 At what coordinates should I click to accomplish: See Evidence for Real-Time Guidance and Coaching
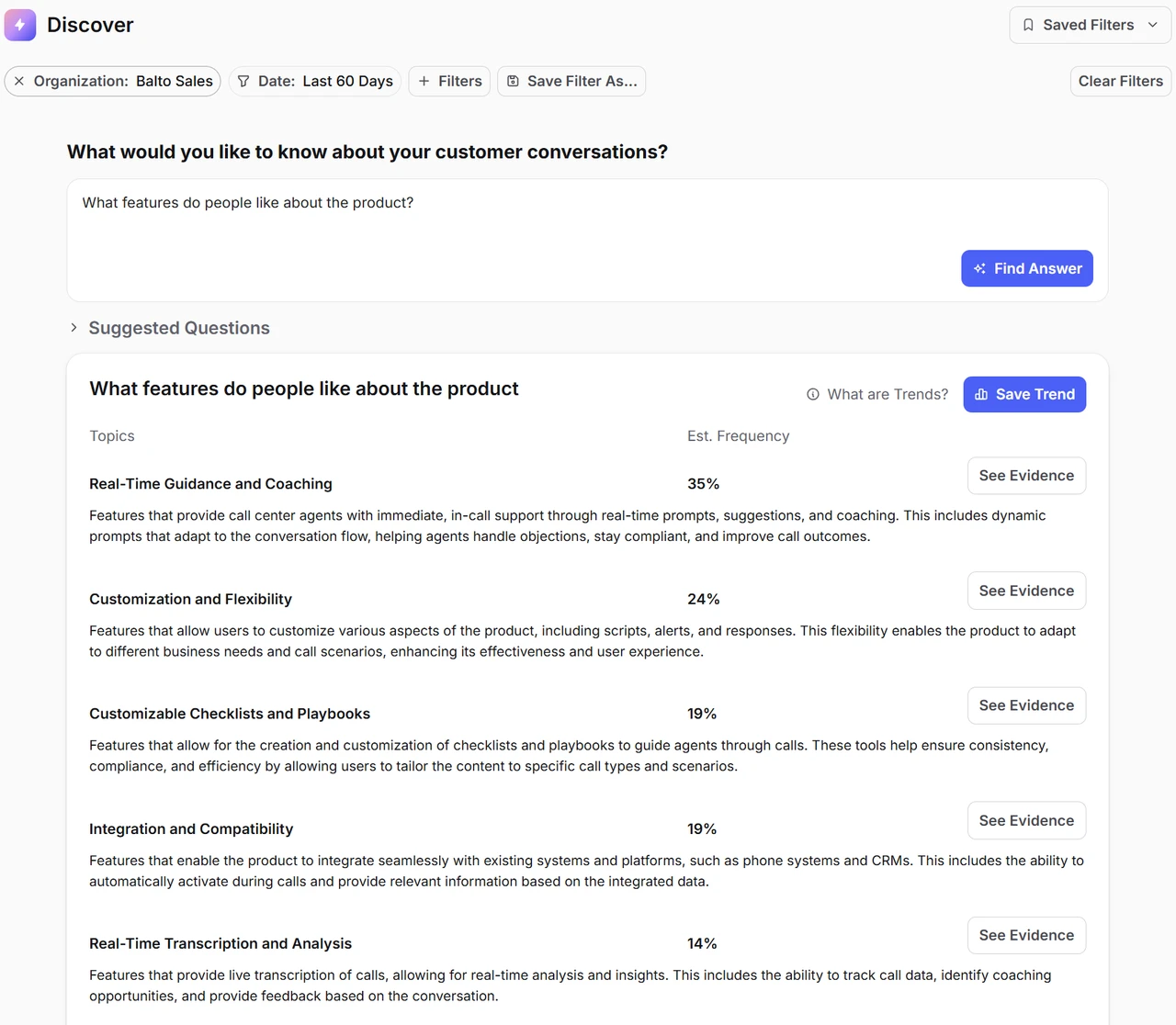click(1026, 476)
